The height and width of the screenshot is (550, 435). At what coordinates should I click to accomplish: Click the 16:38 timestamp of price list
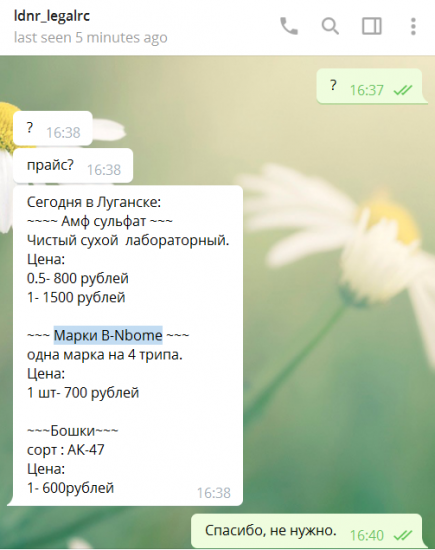click(x=214, y=493)
